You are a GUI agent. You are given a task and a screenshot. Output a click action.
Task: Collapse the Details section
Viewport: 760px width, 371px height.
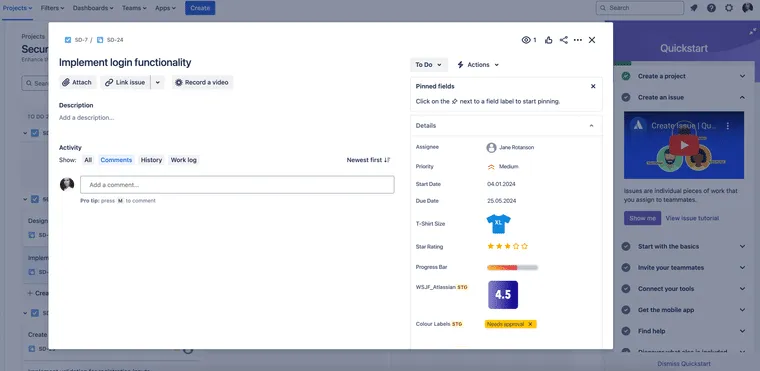(x=591, y=126)
